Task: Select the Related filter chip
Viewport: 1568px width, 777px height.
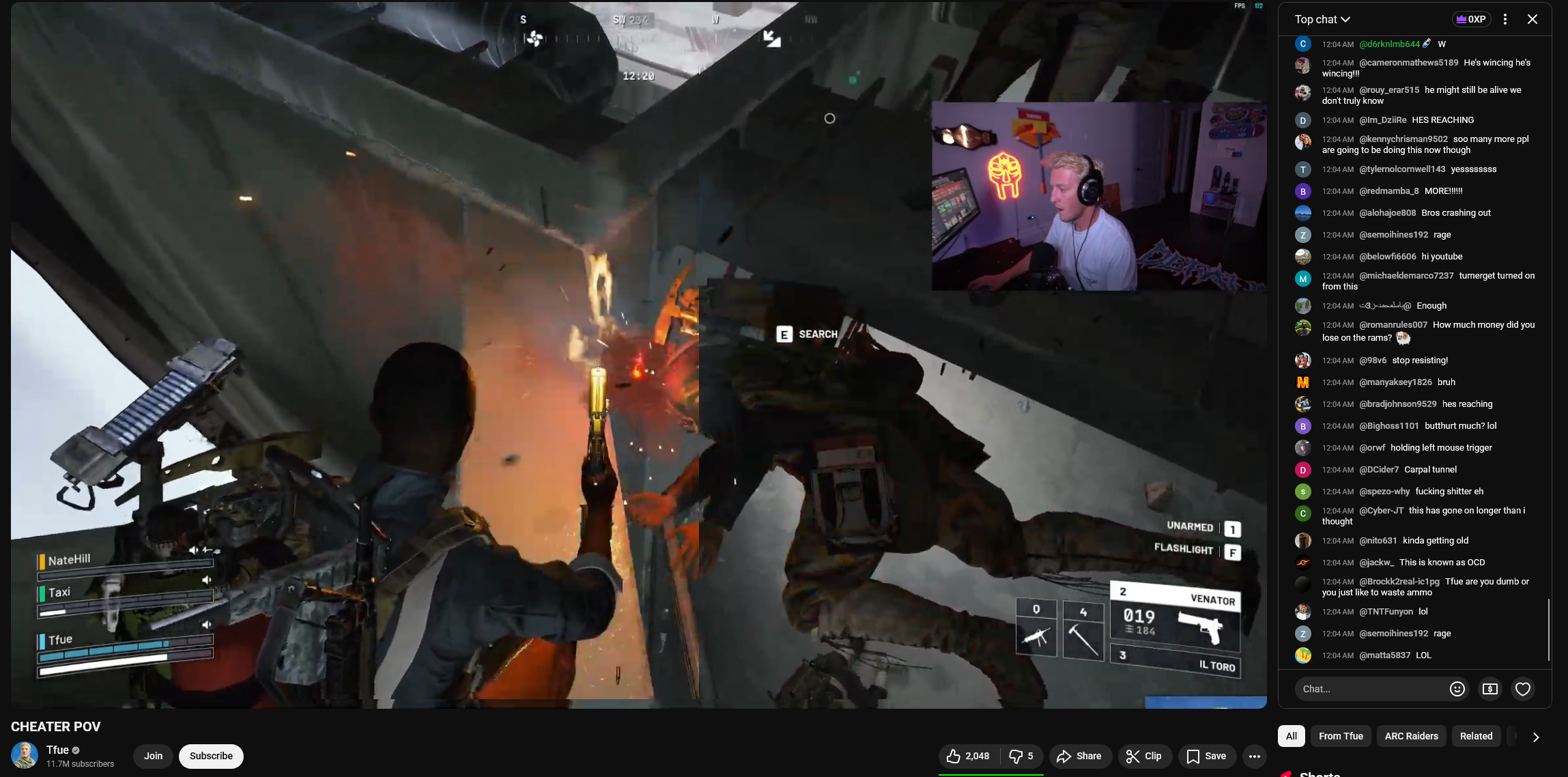Action: pos(1476,736)
